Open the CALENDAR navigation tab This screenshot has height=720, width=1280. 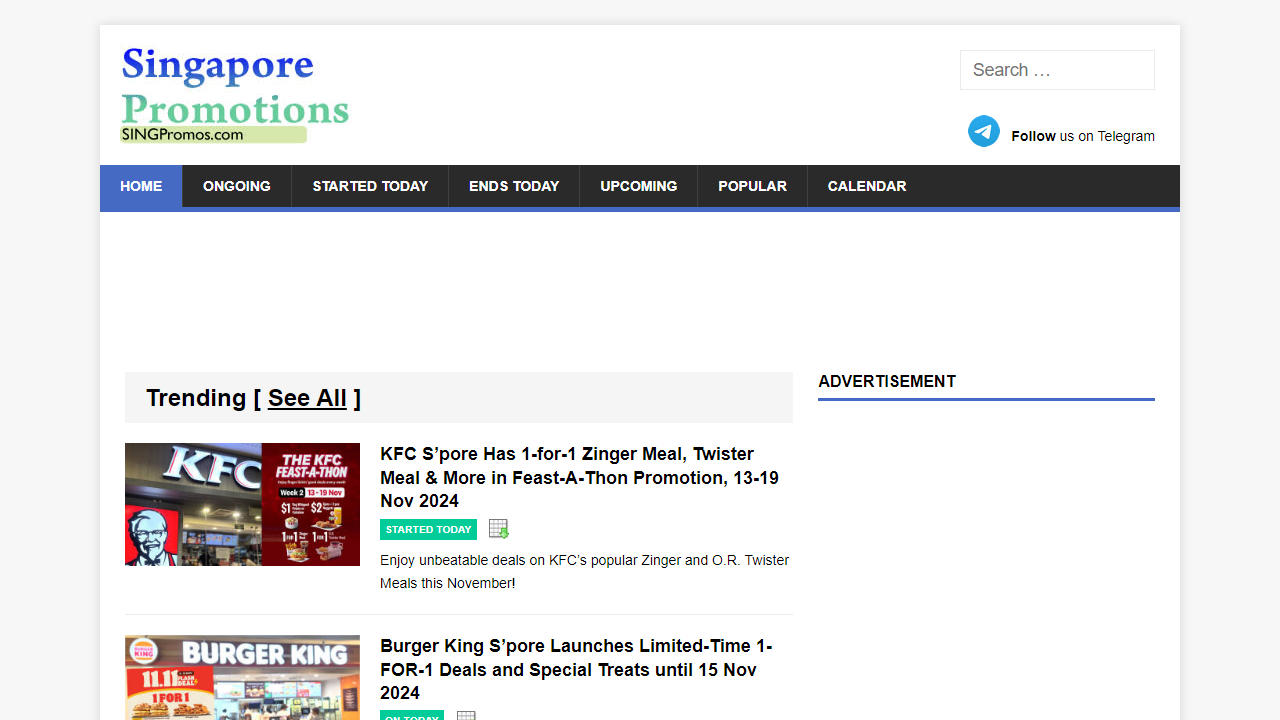[x=867, y=186]
